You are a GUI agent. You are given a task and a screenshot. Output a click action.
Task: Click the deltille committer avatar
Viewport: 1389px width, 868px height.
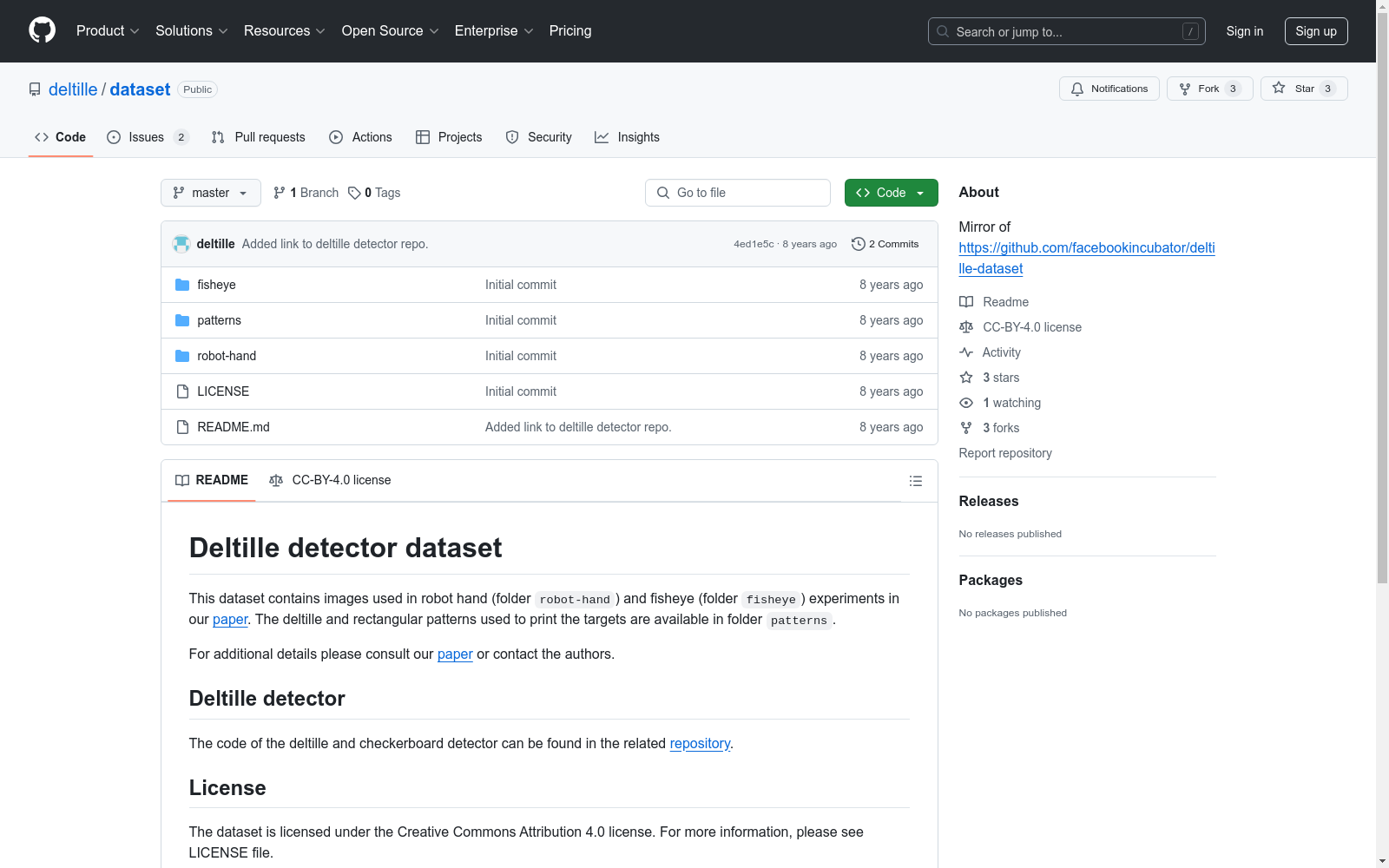coord(181,244)
